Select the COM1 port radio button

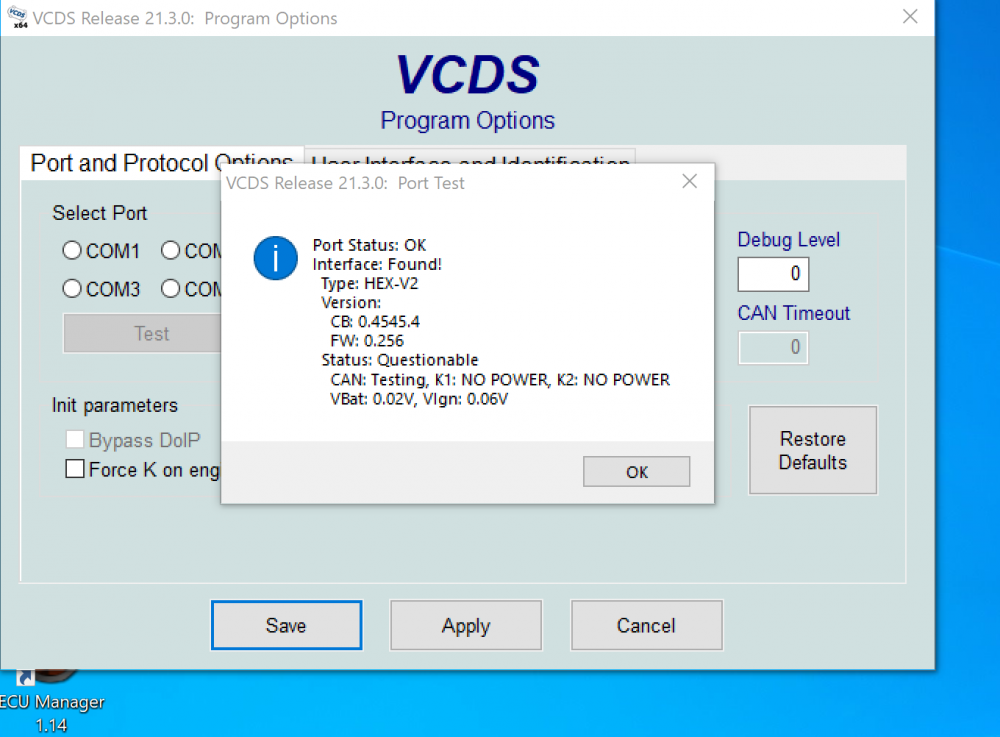72,251
